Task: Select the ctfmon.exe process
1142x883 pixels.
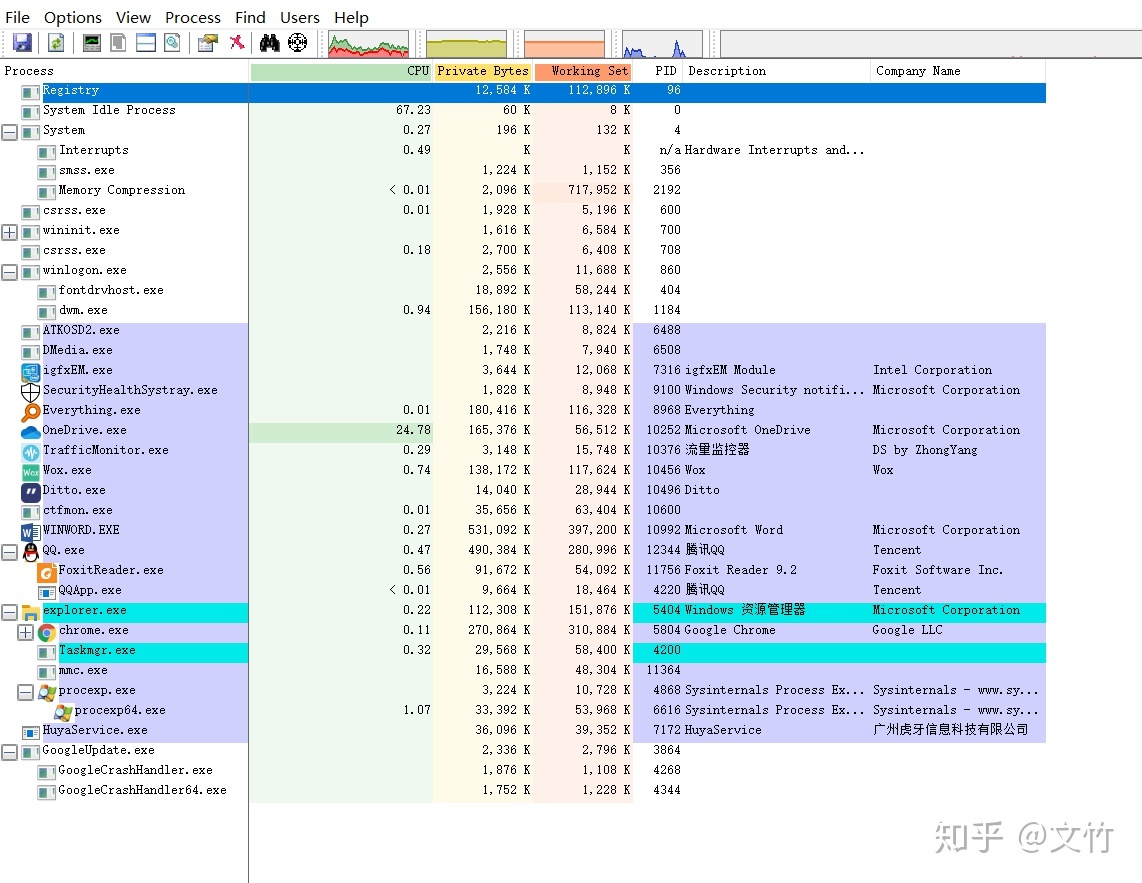Action: coord(523,510)
